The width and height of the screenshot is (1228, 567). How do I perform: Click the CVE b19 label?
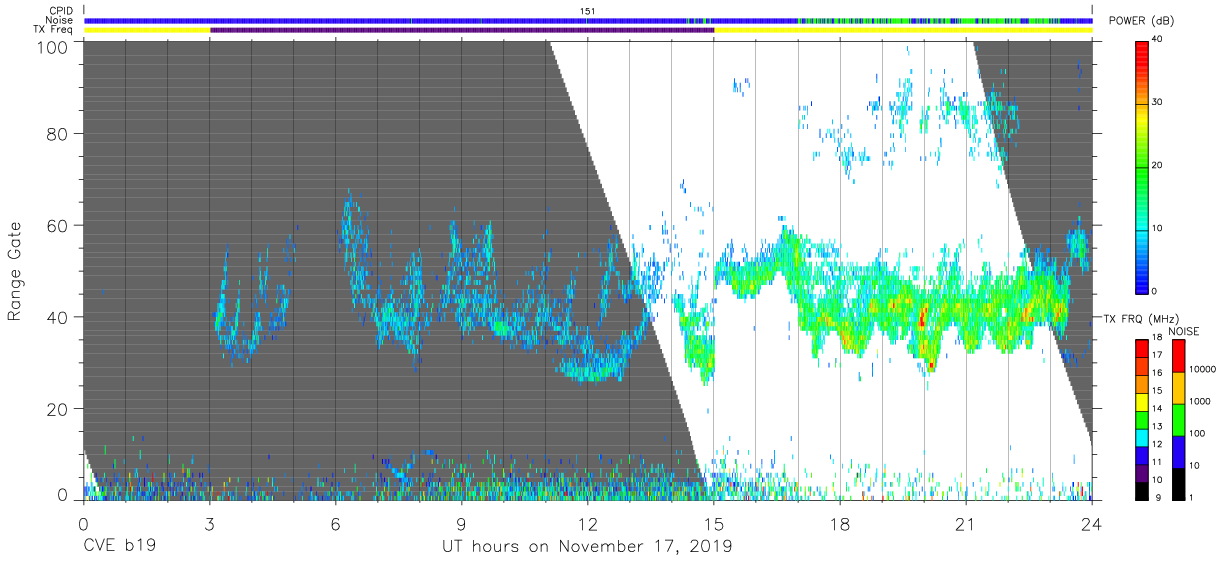point(119,547)
